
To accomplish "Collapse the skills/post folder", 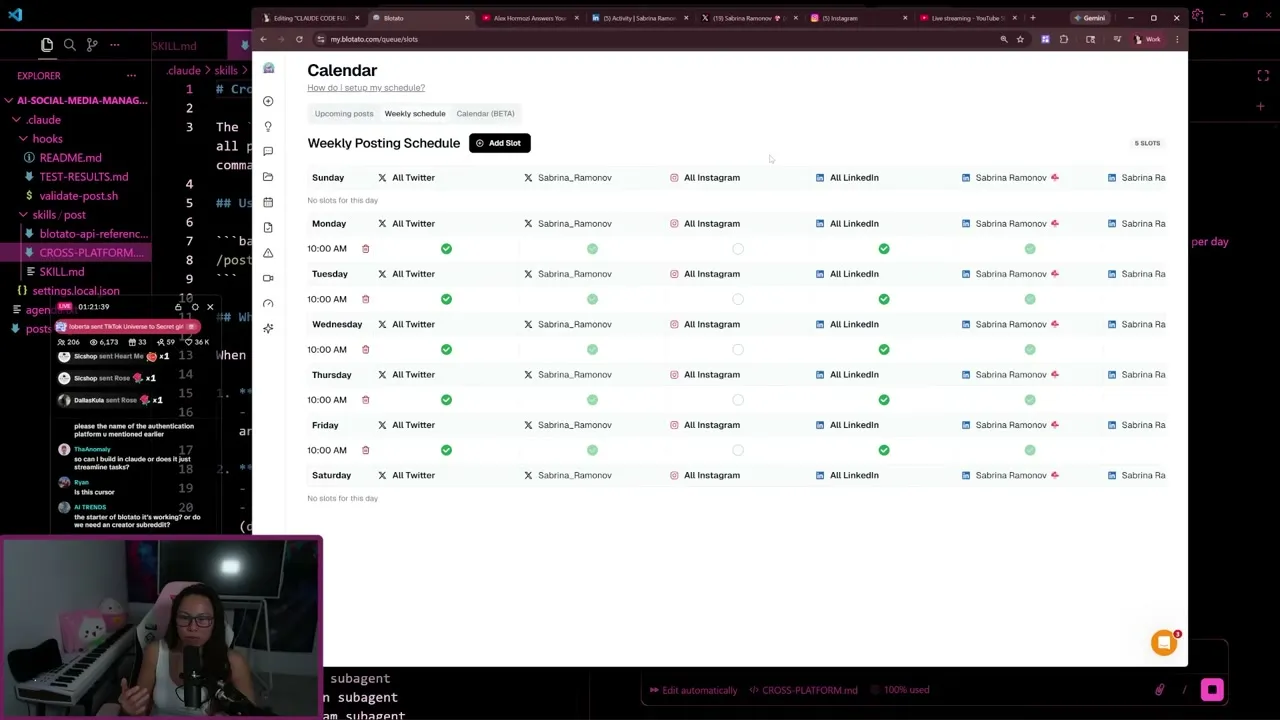I will point(23,215).
